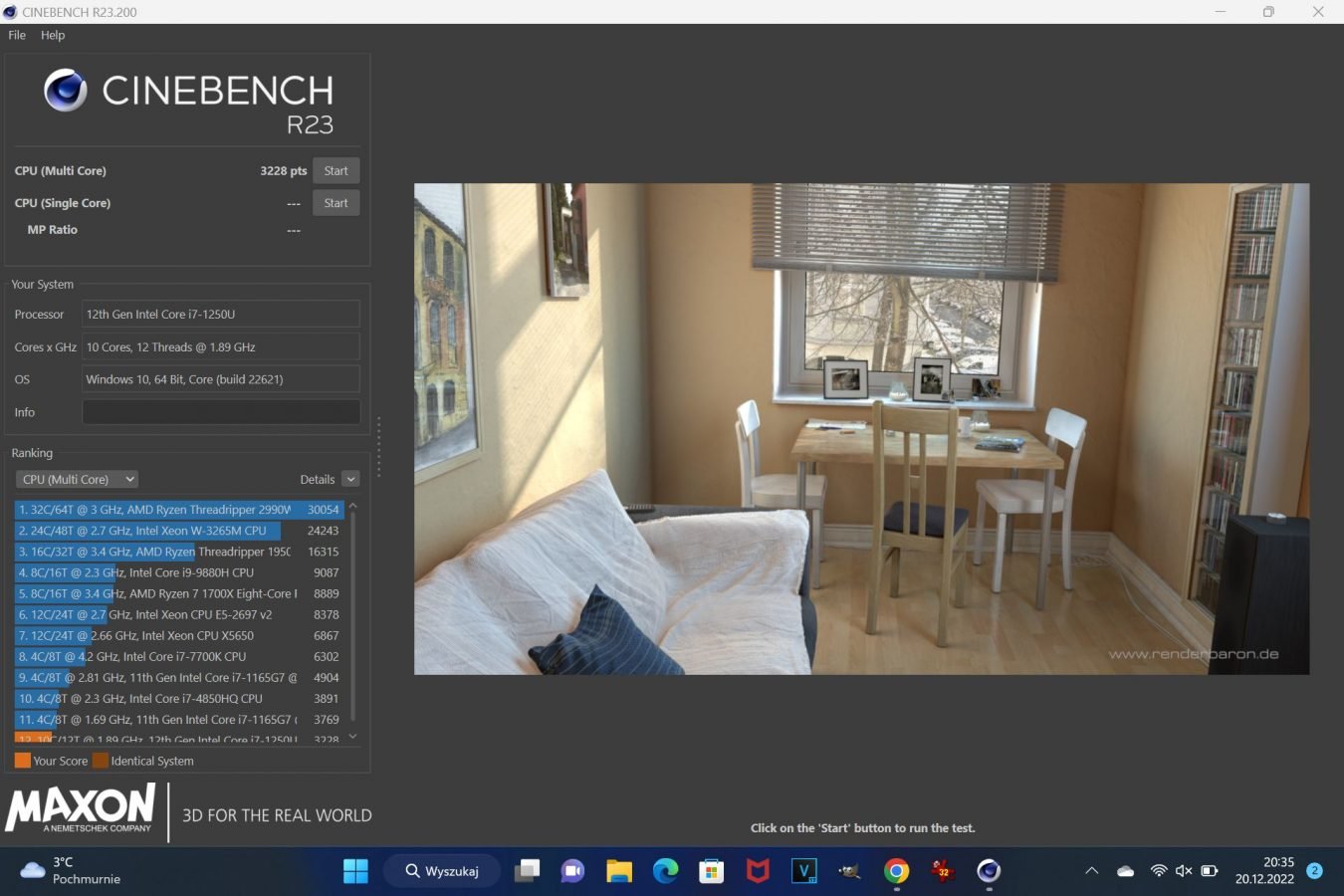
Task: Open File Explorer from the taskbar
Action: click(619, 871)
